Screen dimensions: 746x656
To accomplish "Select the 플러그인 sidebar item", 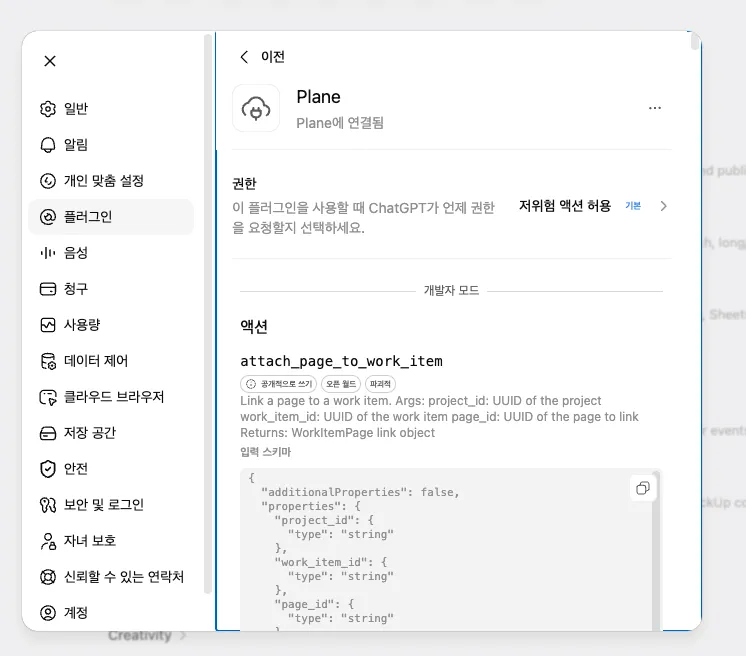I will coord(111,217).
